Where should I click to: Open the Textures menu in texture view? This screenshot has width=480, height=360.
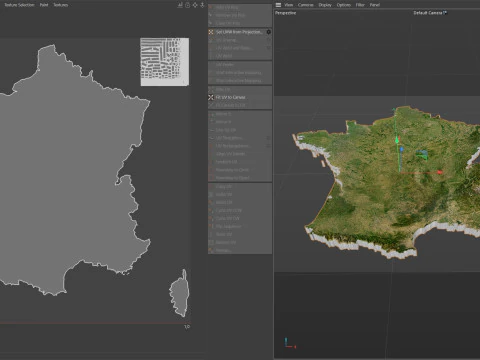61,5
